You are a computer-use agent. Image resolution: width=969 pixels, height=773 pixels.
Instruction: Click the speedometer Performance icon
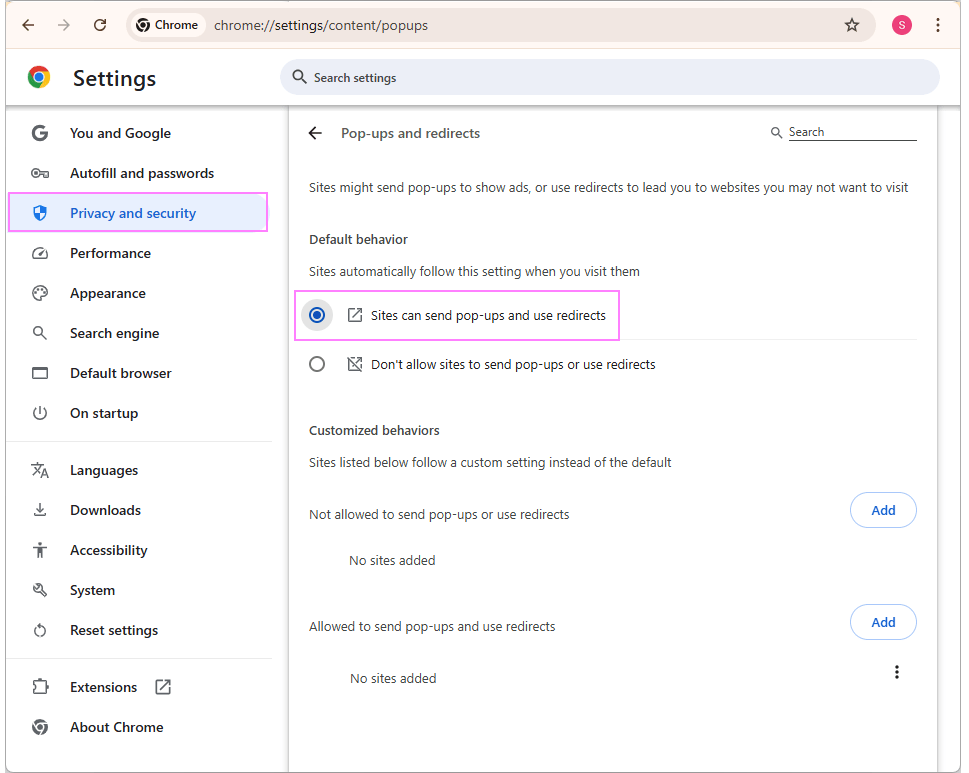[x=40, y=253]
